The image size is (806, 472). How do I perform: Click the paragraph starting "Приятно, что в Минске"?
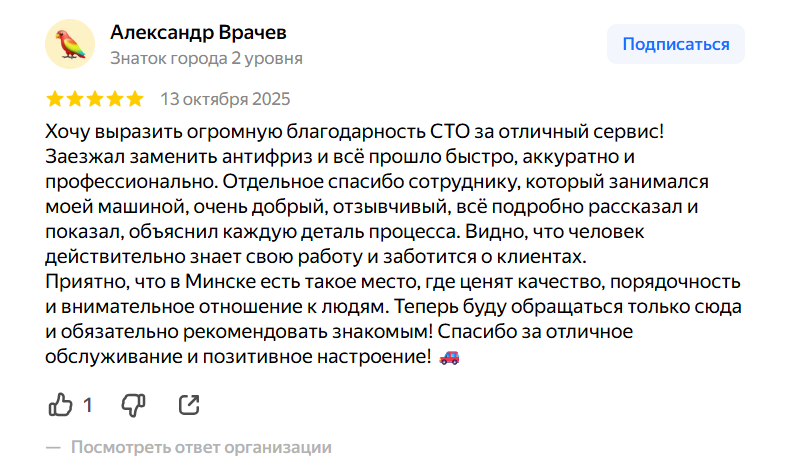pyautogui.click(x=300, y=281)
